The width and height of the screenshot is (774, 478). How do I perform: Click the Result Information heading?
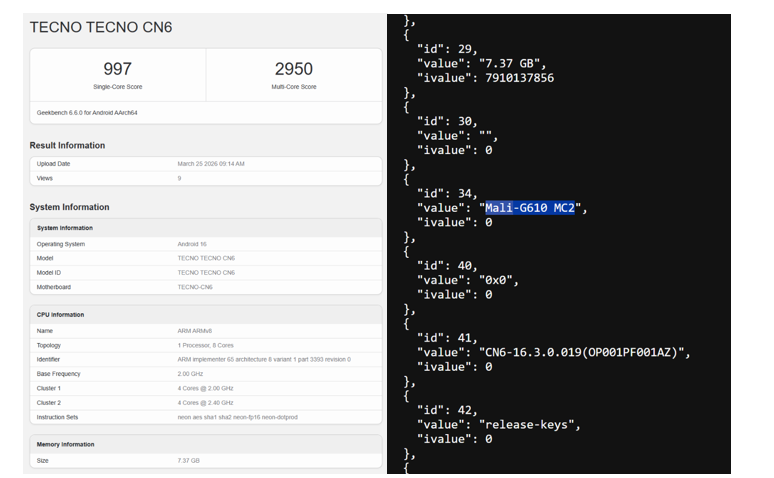pyautogui.click(x=67, y=145)
